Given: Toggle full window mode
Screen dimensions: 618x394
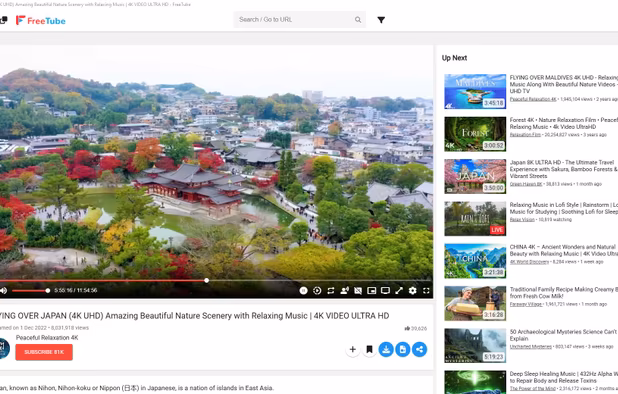Looking at the screenshot, I should click(x=399, y=291).
